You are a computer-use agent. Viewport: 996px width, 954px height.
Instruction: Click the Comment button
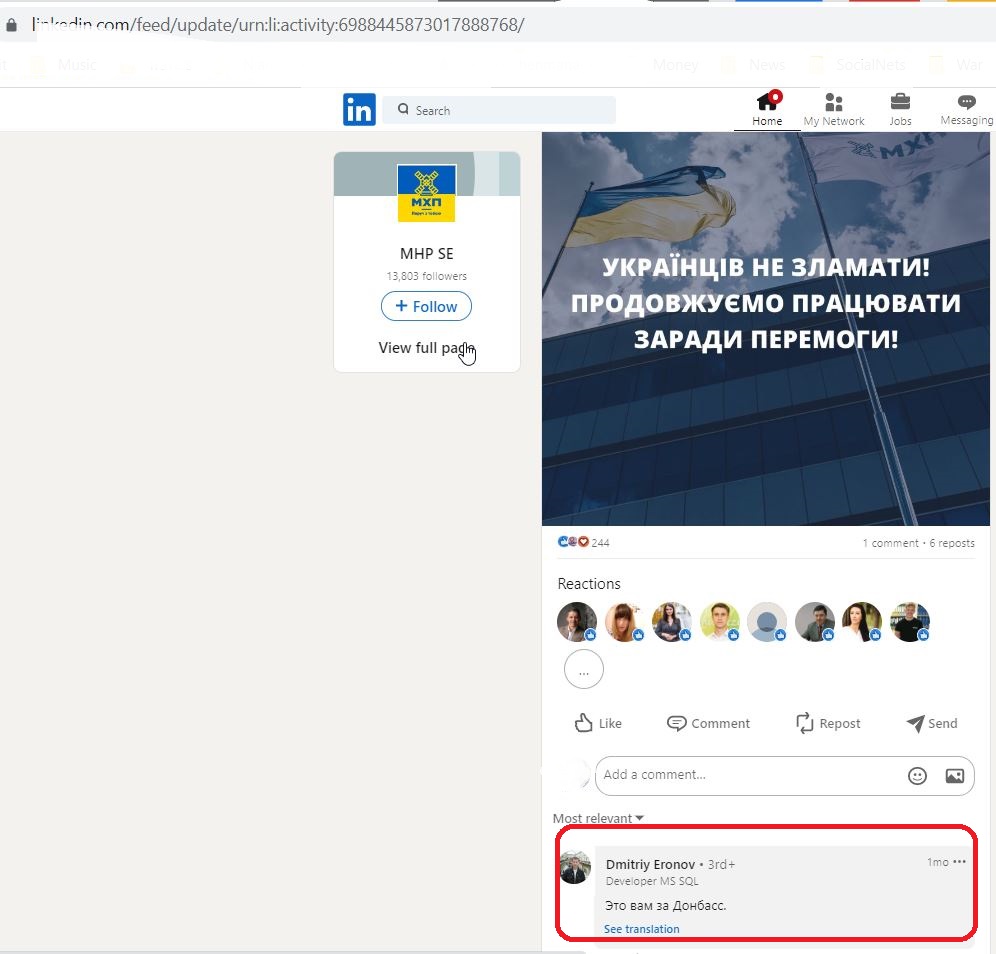(708, 723)
